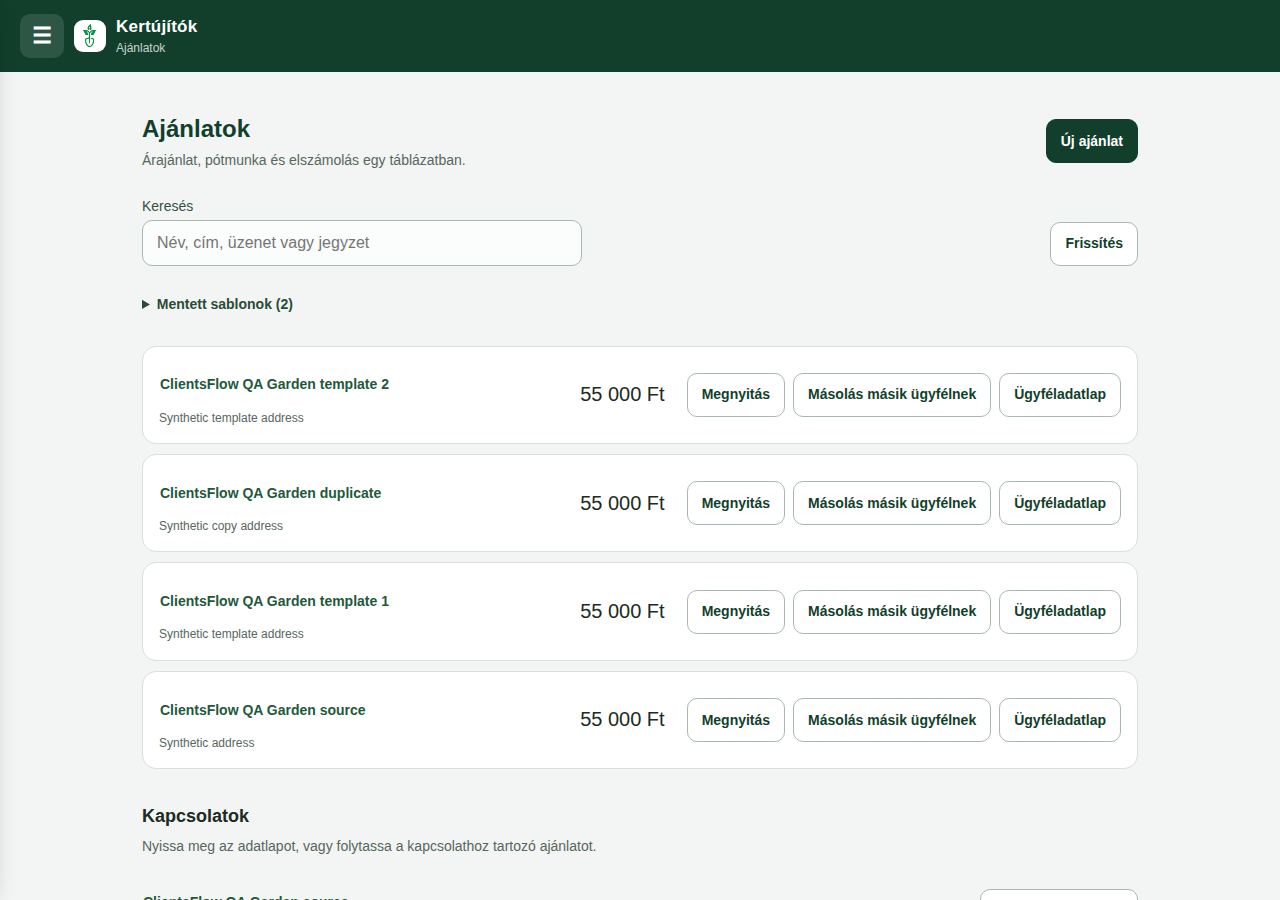Copy Garden template 2 to another client
The image size is (1280, 900).
892,395
